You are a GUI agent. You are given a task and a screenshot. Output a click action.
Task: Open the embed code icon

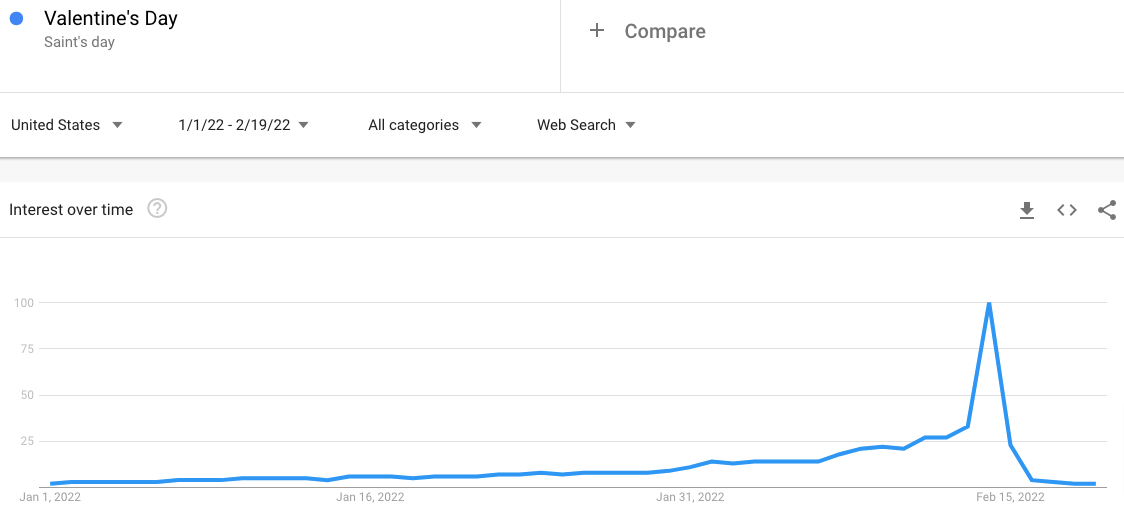point(1067,210)
